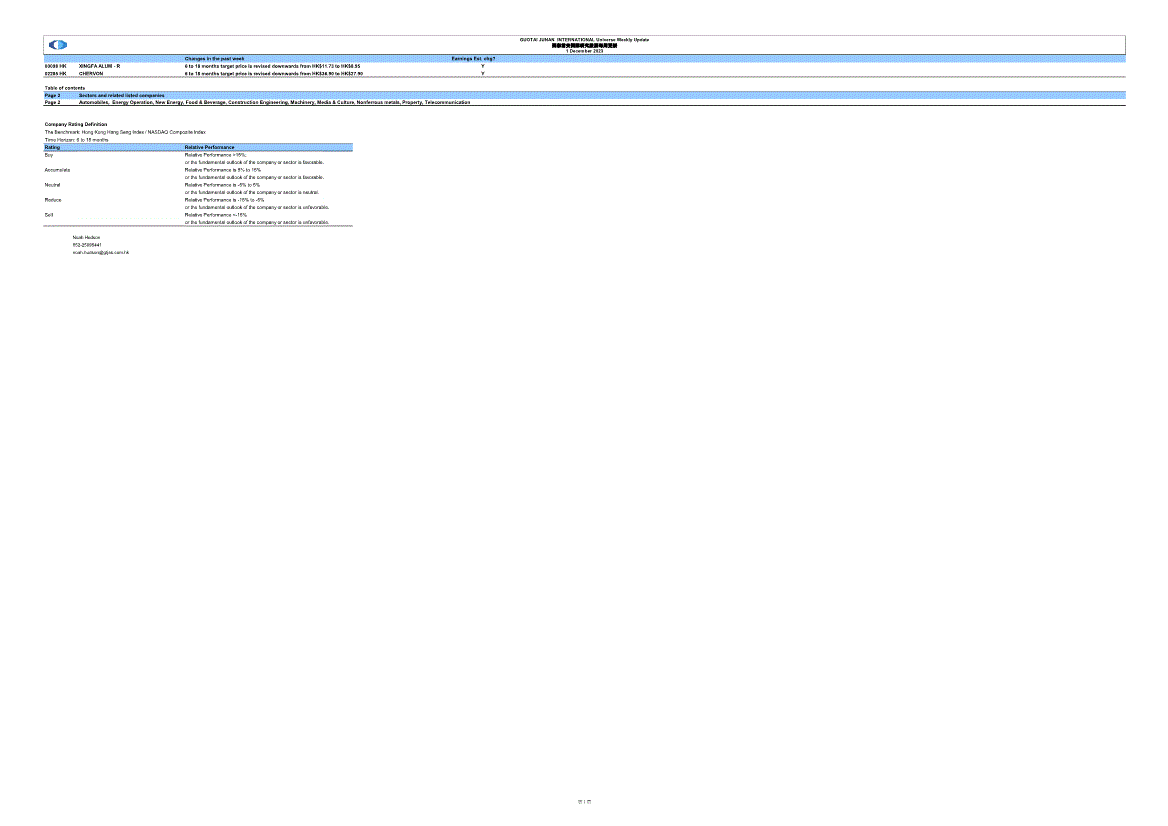This screenshot has height=826, width=1168.
Task: Select the 'Sell' rating label
Action: point(48,215)
